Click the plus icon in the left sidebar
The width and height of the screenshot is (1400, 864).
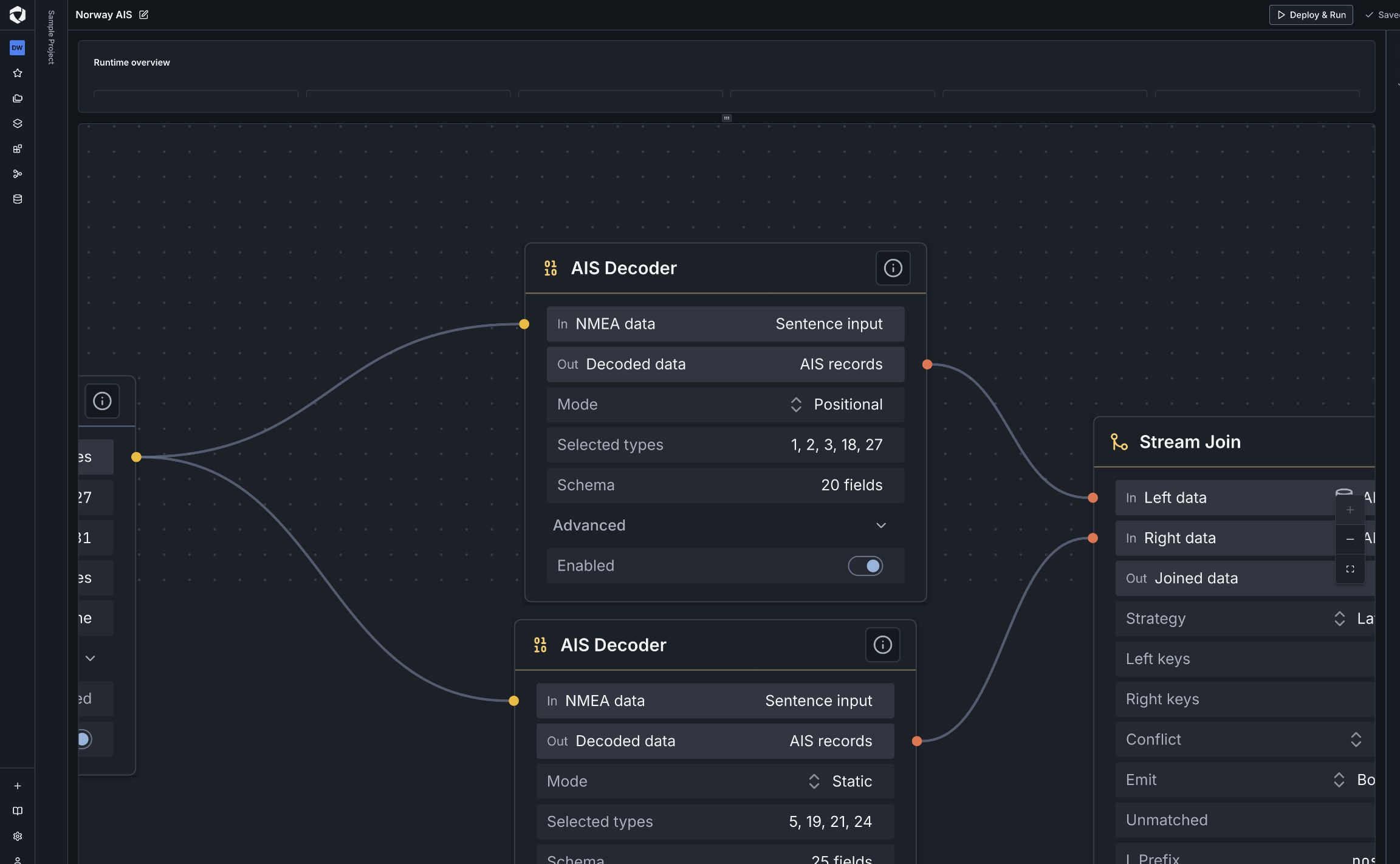tap(18, 786)
